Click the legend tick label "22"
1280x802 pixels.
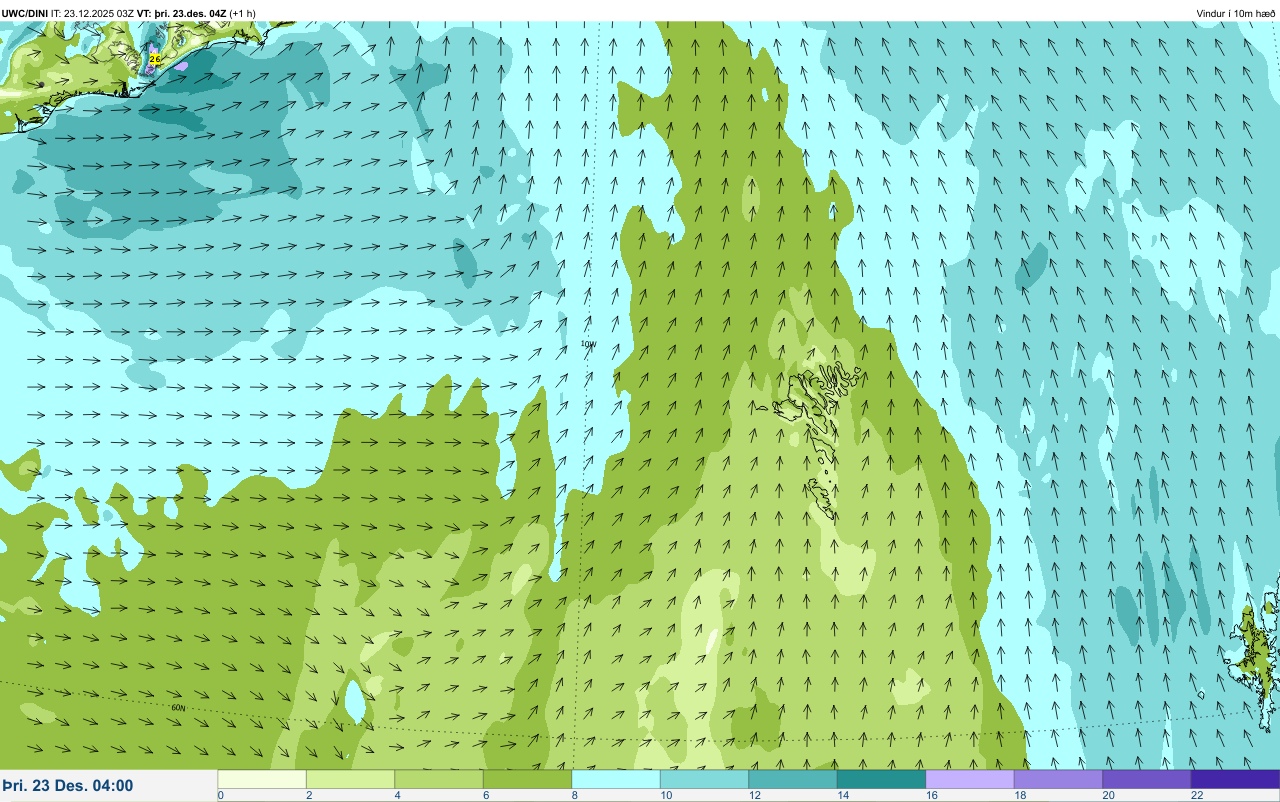point(1196,795)
